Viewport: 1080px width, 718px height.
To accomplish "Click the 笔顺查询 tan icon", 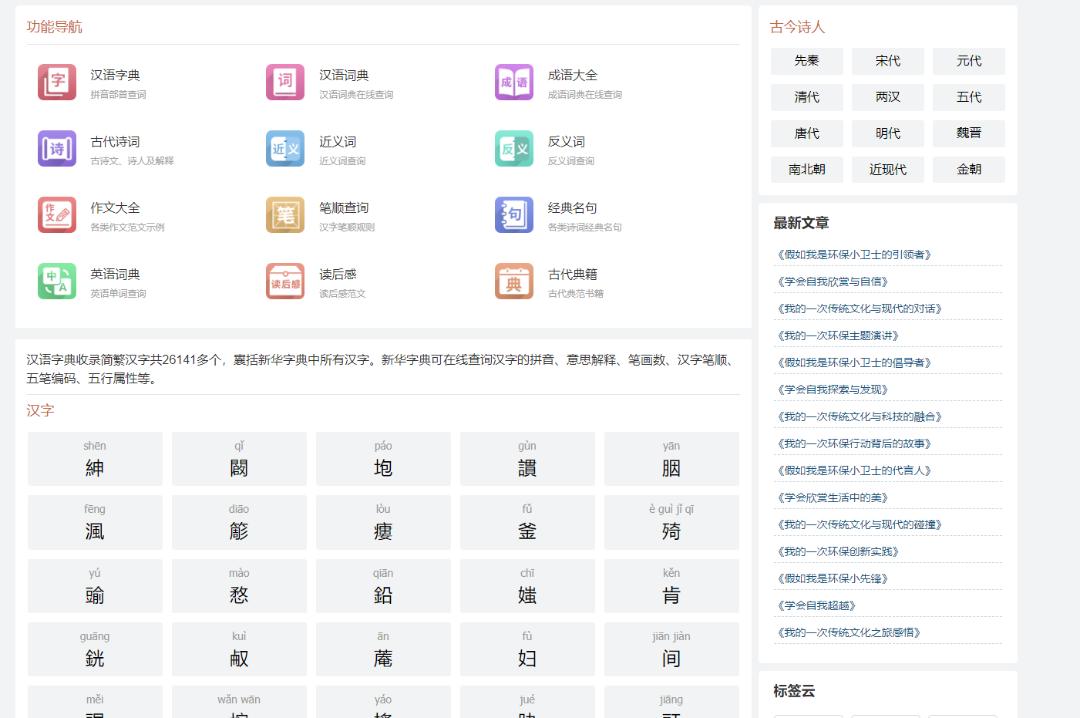I will (x=285, y=215).
